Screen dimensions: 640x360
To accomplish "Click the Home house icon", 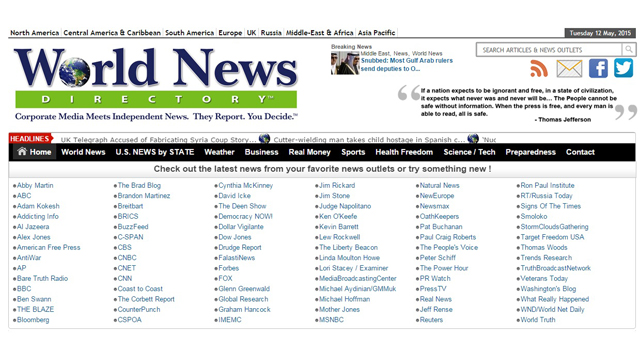I will [x=22, y=151].
